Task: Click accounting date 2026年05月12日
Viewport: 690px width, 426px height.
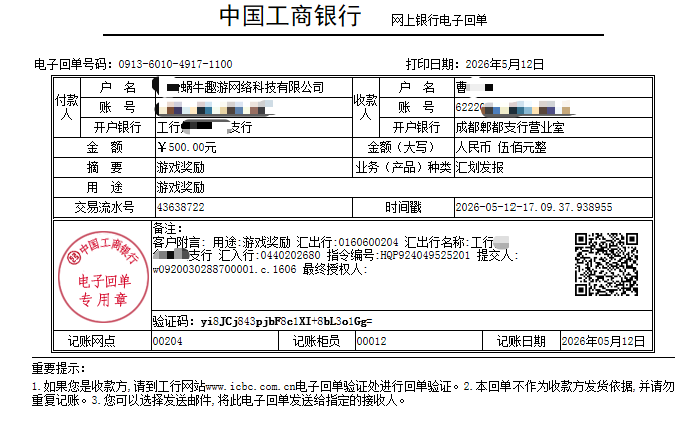Action: pos(603,341)
